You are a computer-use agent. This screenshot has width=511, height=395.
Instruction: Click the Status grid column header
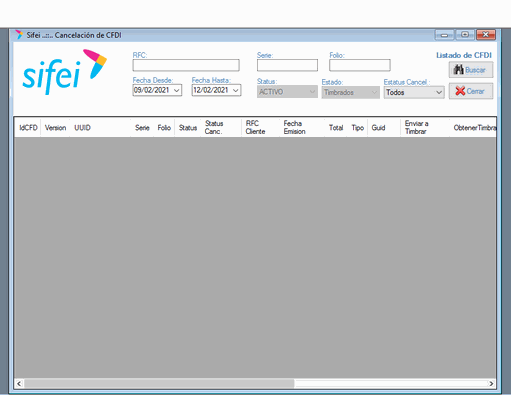[188, 128]
